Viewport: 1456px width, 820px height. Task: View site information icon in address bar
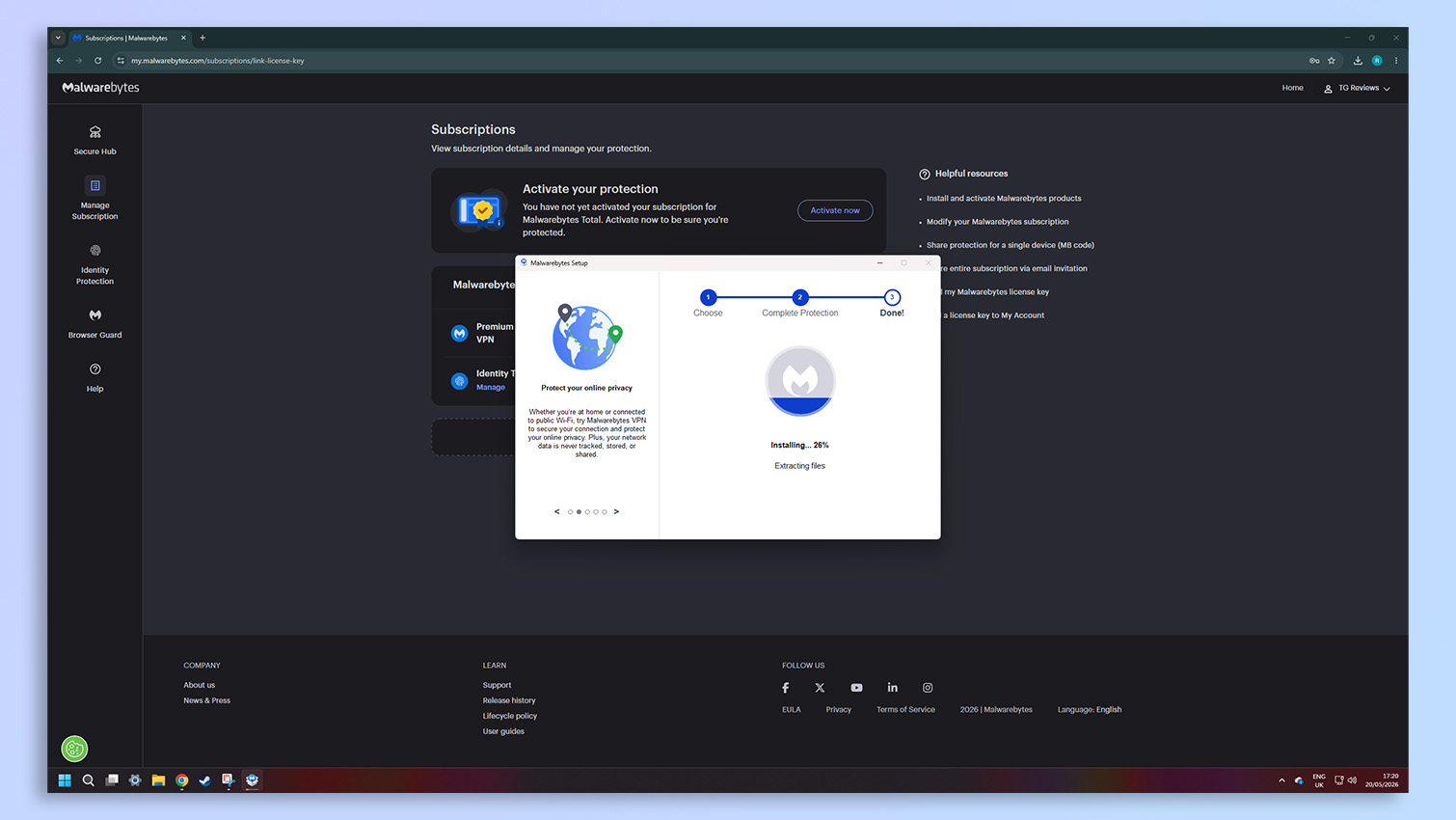click(x=121, y=60)
